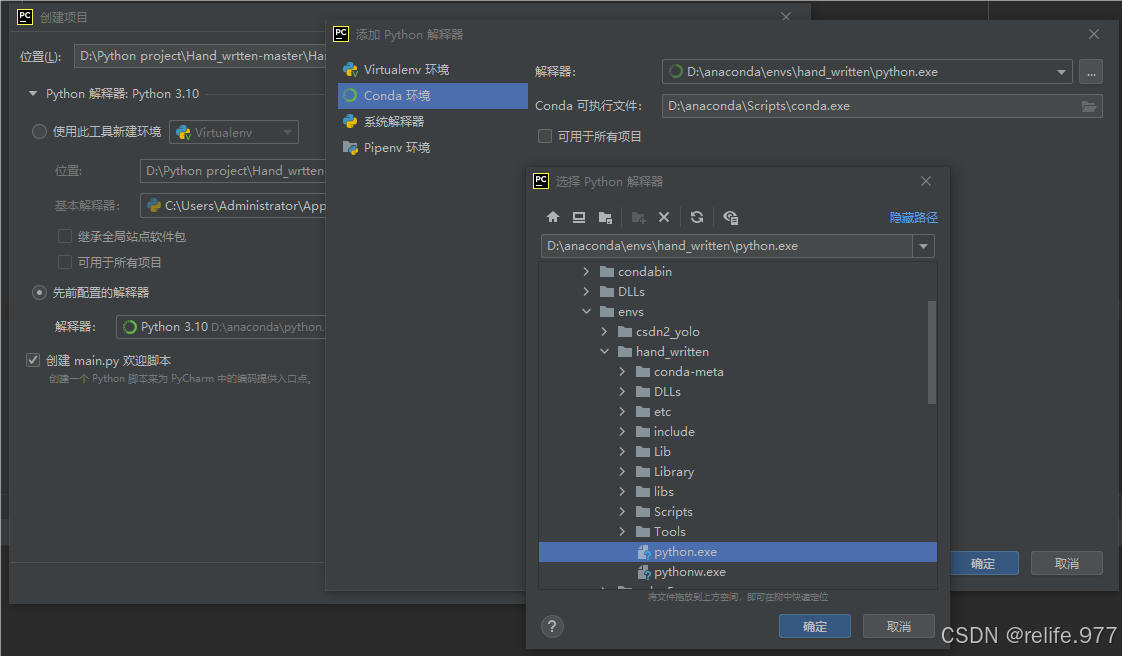Select Virtualenv 环境 in the sidebar
This screenshot has width=1122, height=656.
click(x=432, y=70)
